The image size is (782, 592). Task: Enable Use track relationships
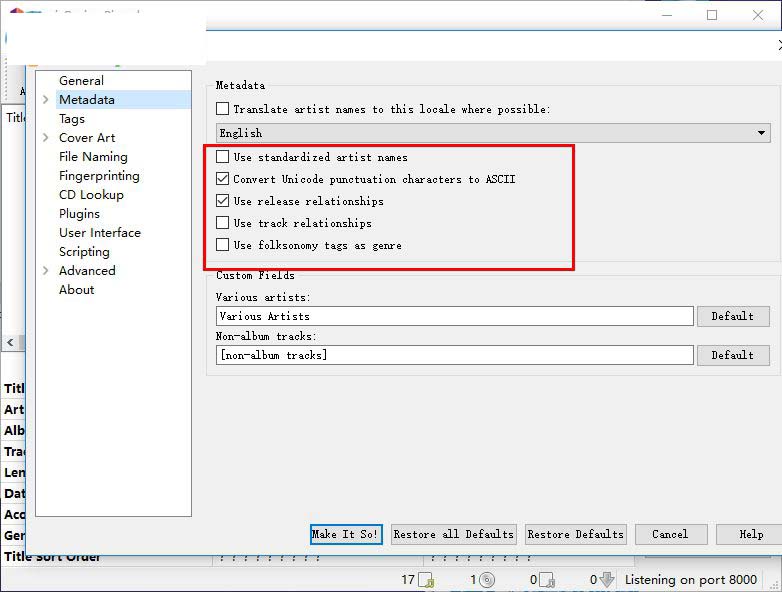(222, 222)
